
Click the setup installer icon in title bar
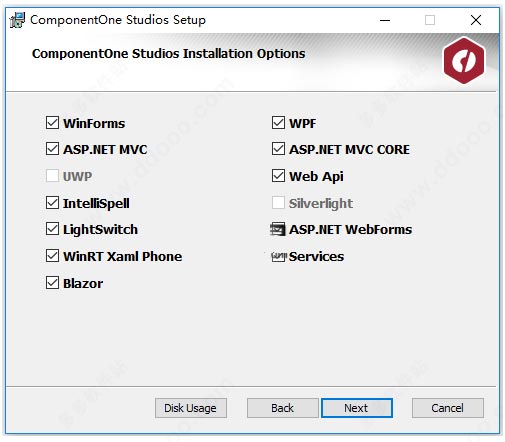pos(17,20)
